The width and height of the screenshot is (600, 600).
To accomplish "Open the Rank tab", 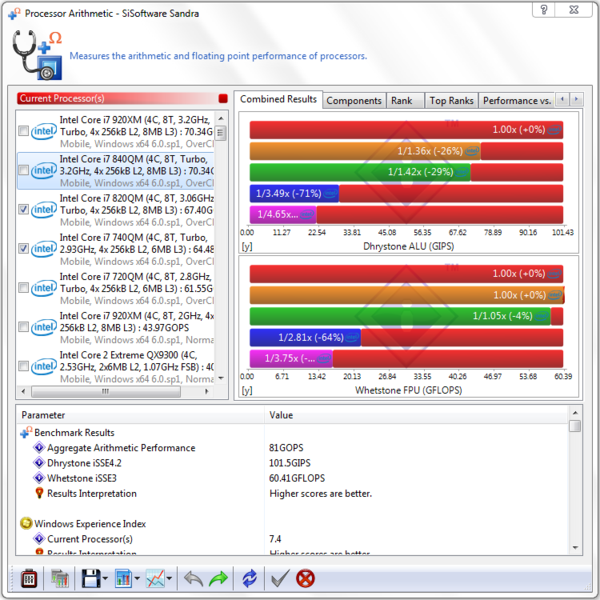I will point(405,101).
